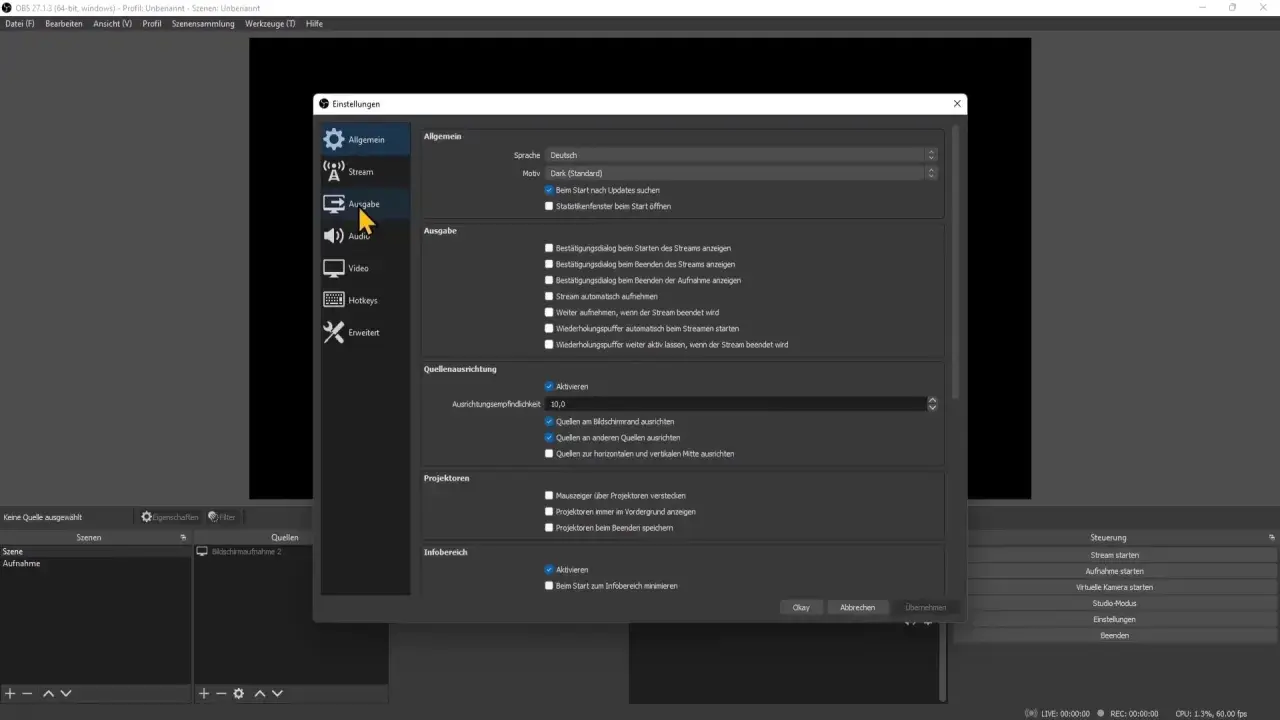Move source down in Quellen panel

(x=277, y=693)
